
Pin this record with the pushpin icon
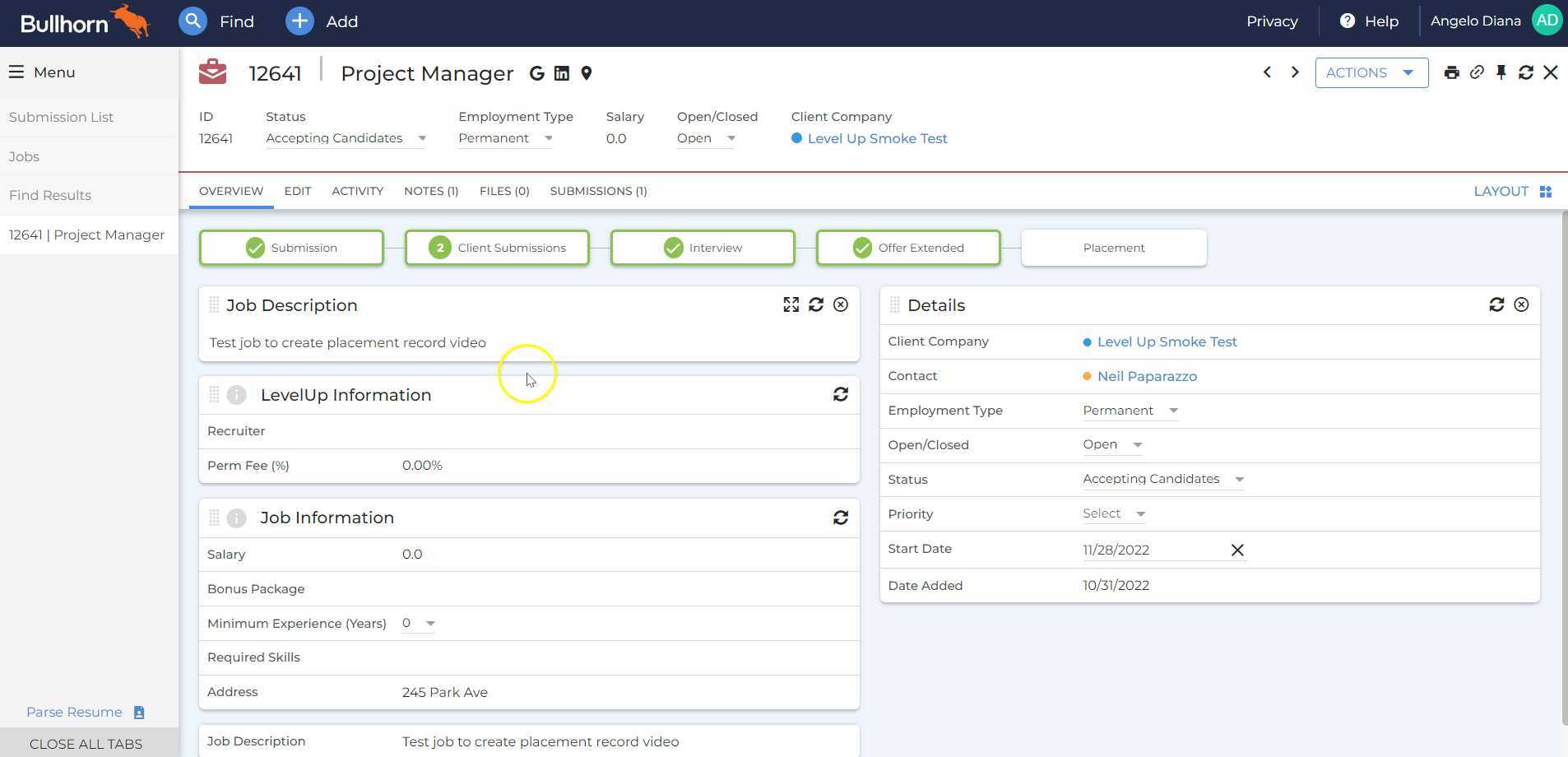click(x=1501, y=72)
